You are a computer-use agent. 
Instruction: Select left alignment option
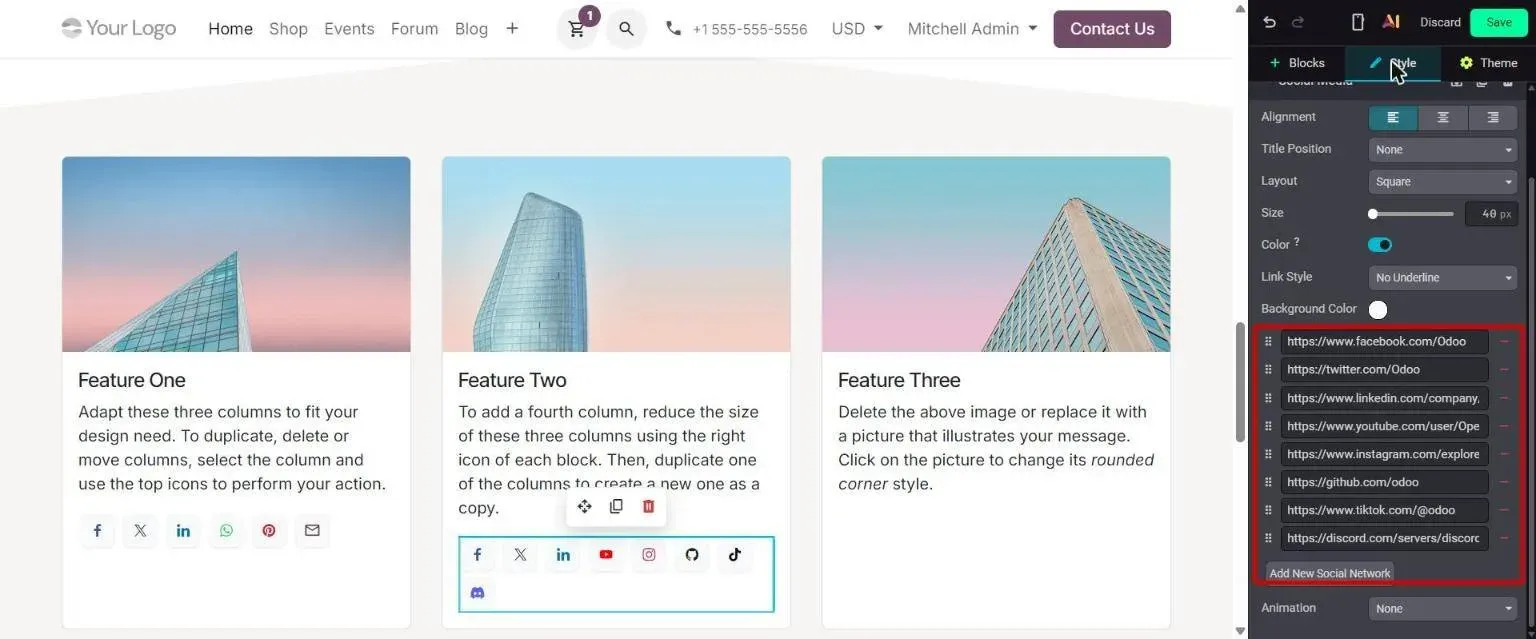[x=1393, y=117]
